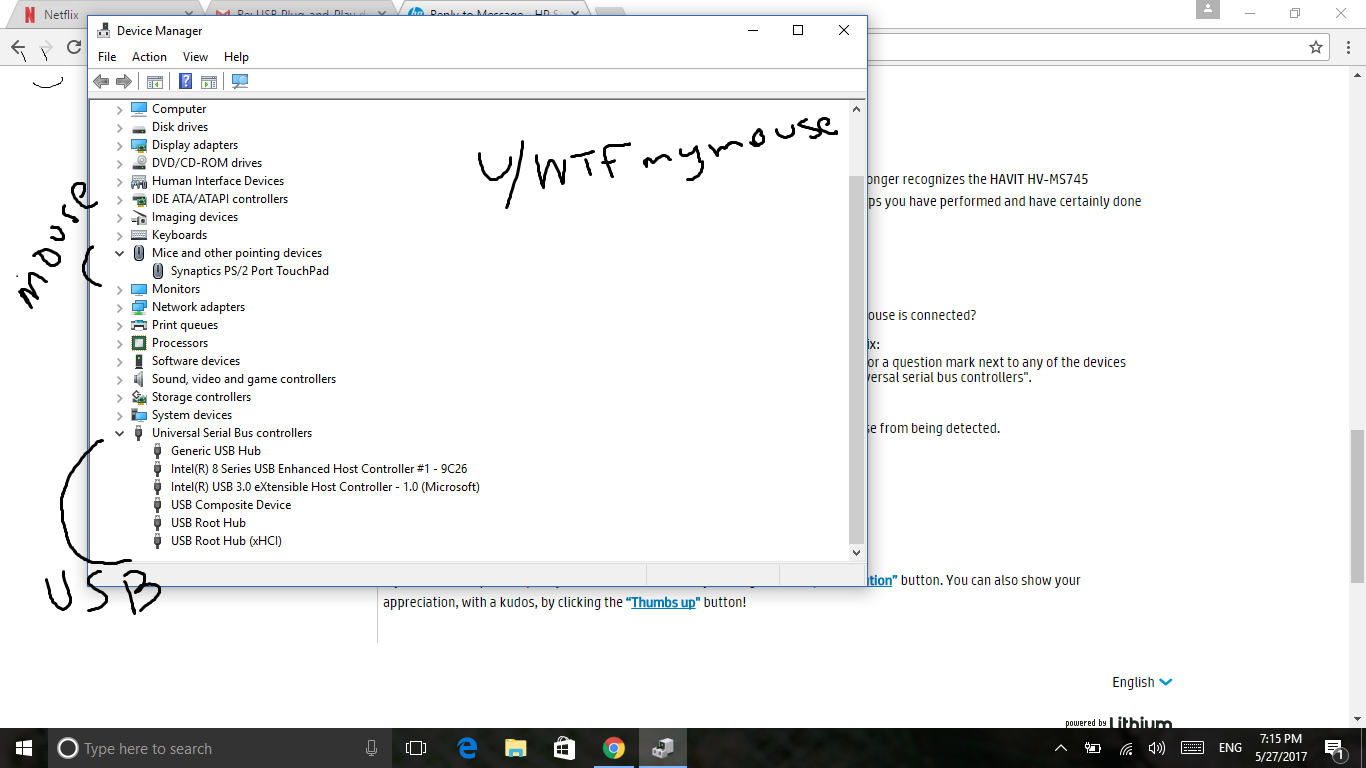Collapse the Universal Serial Bus controllers category
The height and width of the screenshot is (768, 1366).
pos(119,432)
